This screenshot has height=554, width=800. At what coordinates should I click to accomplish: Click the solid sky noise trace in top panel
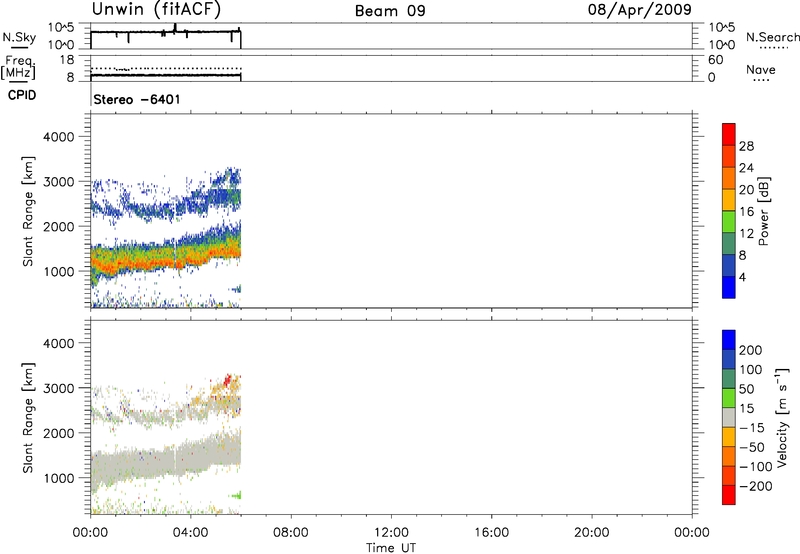click(x=166, y=32)
